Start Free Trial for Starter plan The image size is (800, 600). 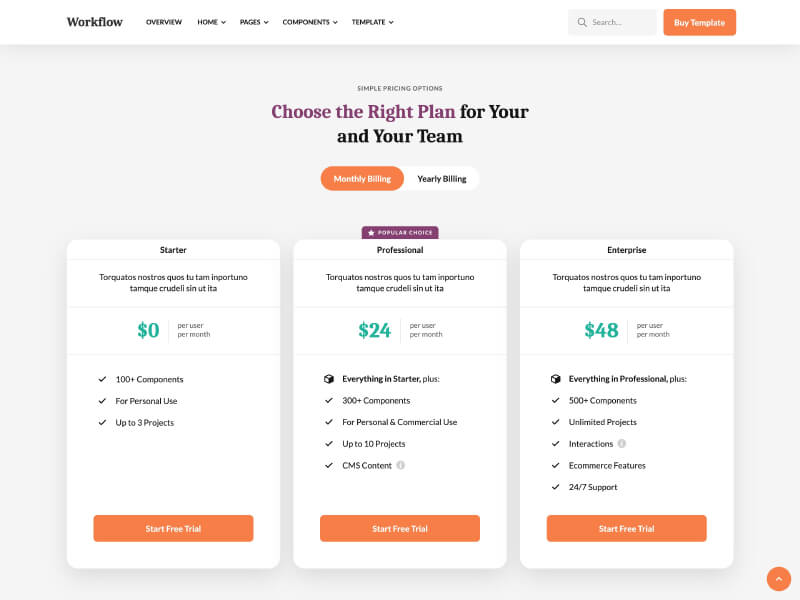pyautogui.click(x=173, y=528)
